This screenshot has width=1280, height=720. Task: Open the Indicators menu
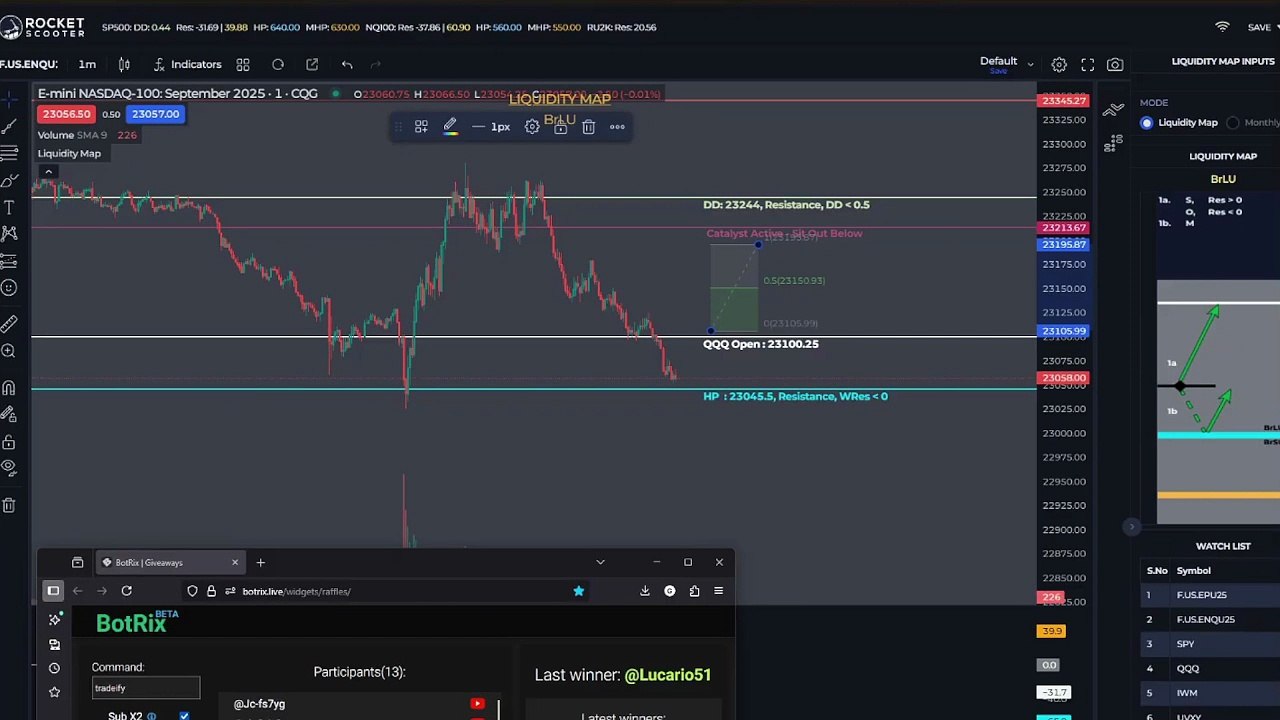[x=187, y=64]
